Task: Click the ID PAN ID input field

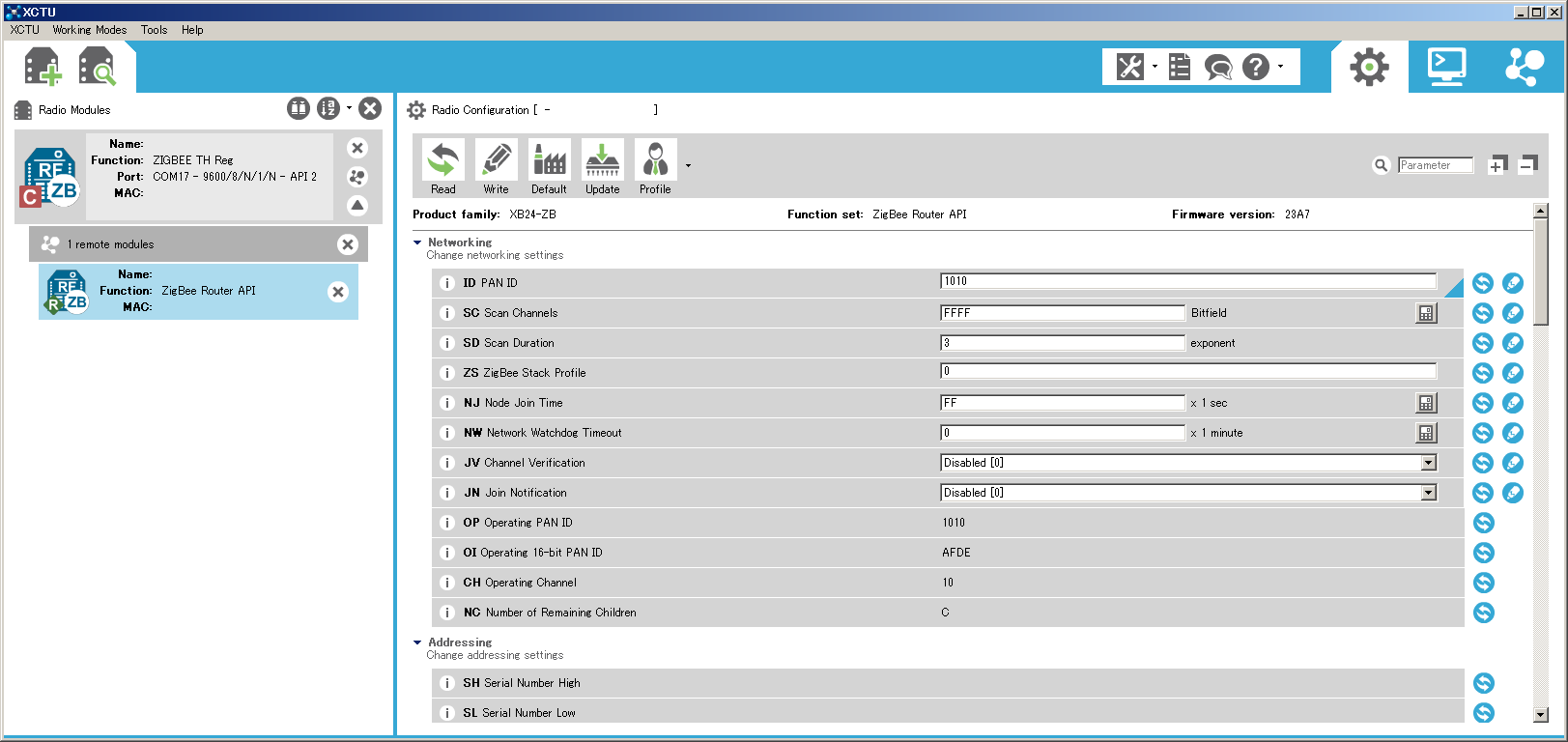Action: (1188, 281)
